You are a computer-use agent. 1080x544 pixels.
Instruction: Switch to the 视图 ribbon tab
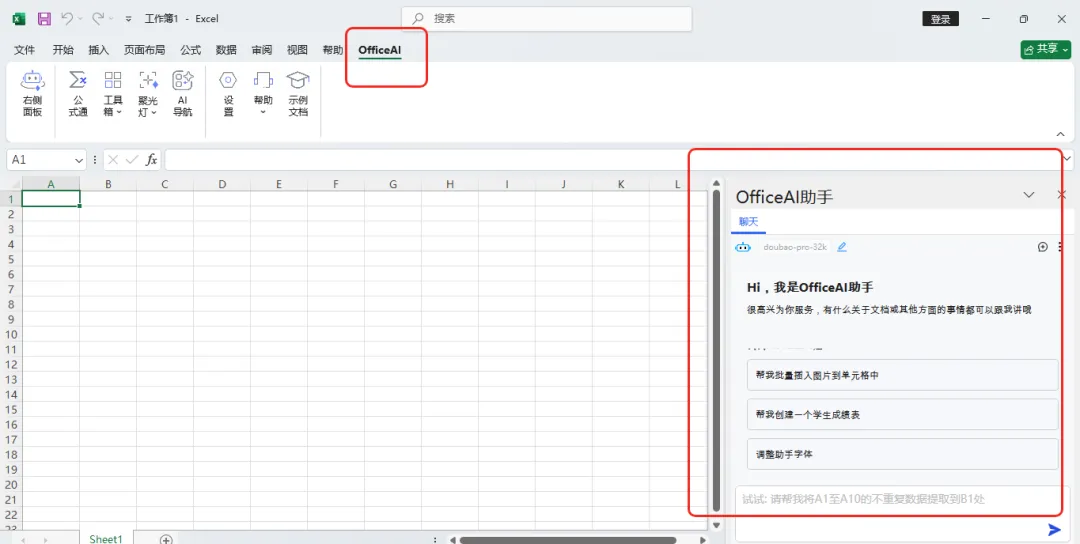298,50
